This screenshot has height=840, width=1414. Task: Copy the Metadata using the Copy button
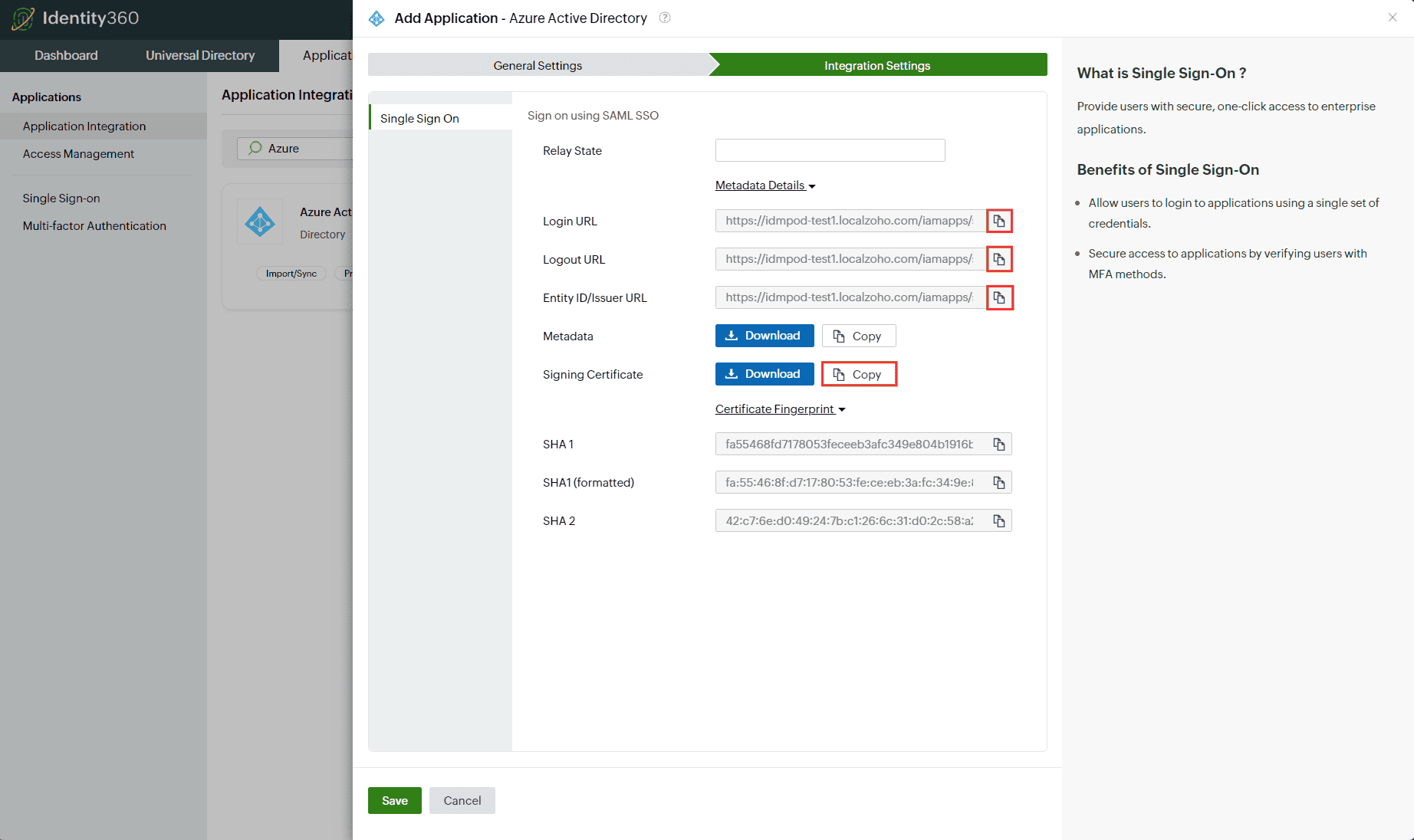(858, 336)
